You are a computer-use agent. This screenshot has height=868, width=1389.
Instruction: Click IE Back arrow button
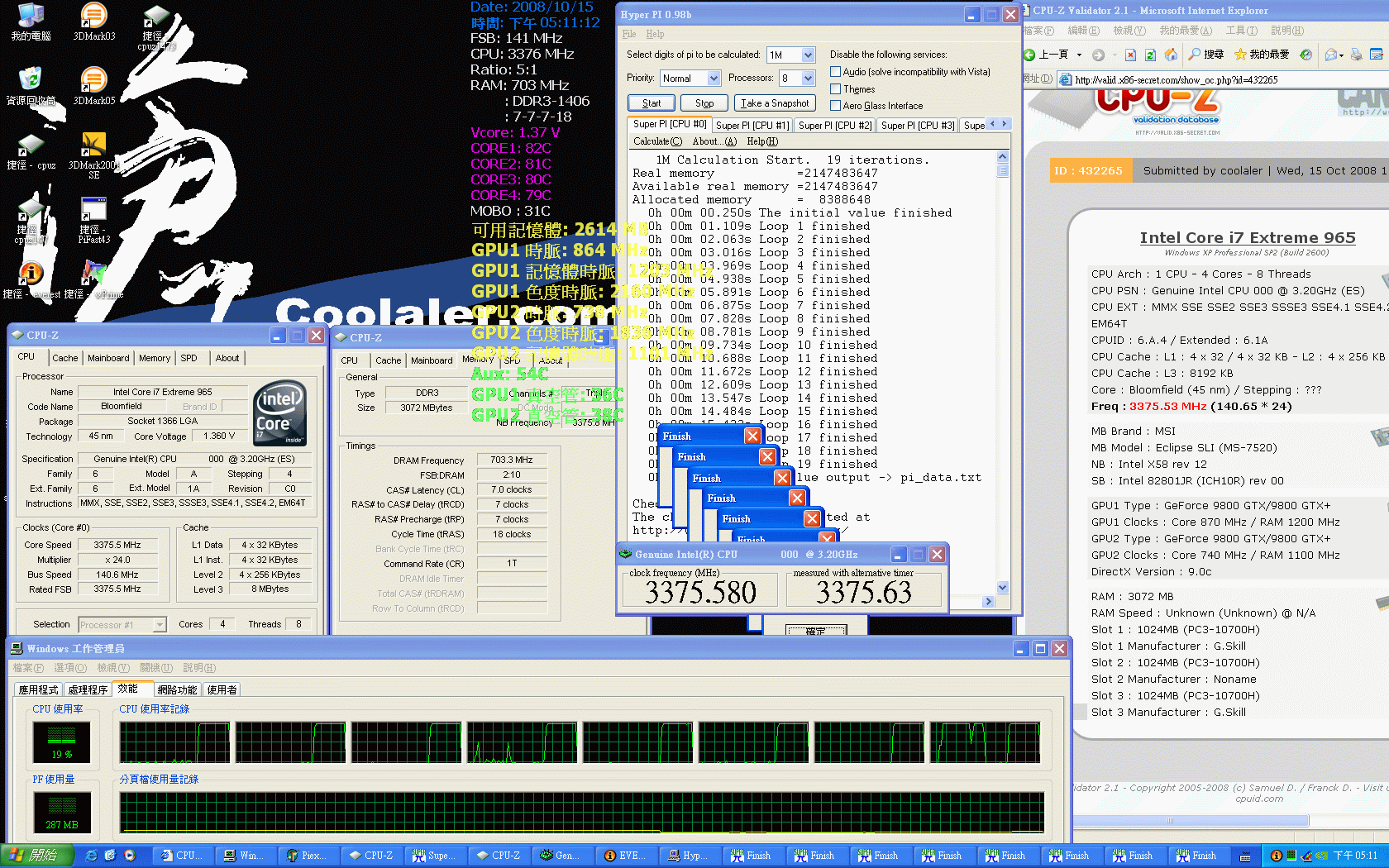(1046, 55)
